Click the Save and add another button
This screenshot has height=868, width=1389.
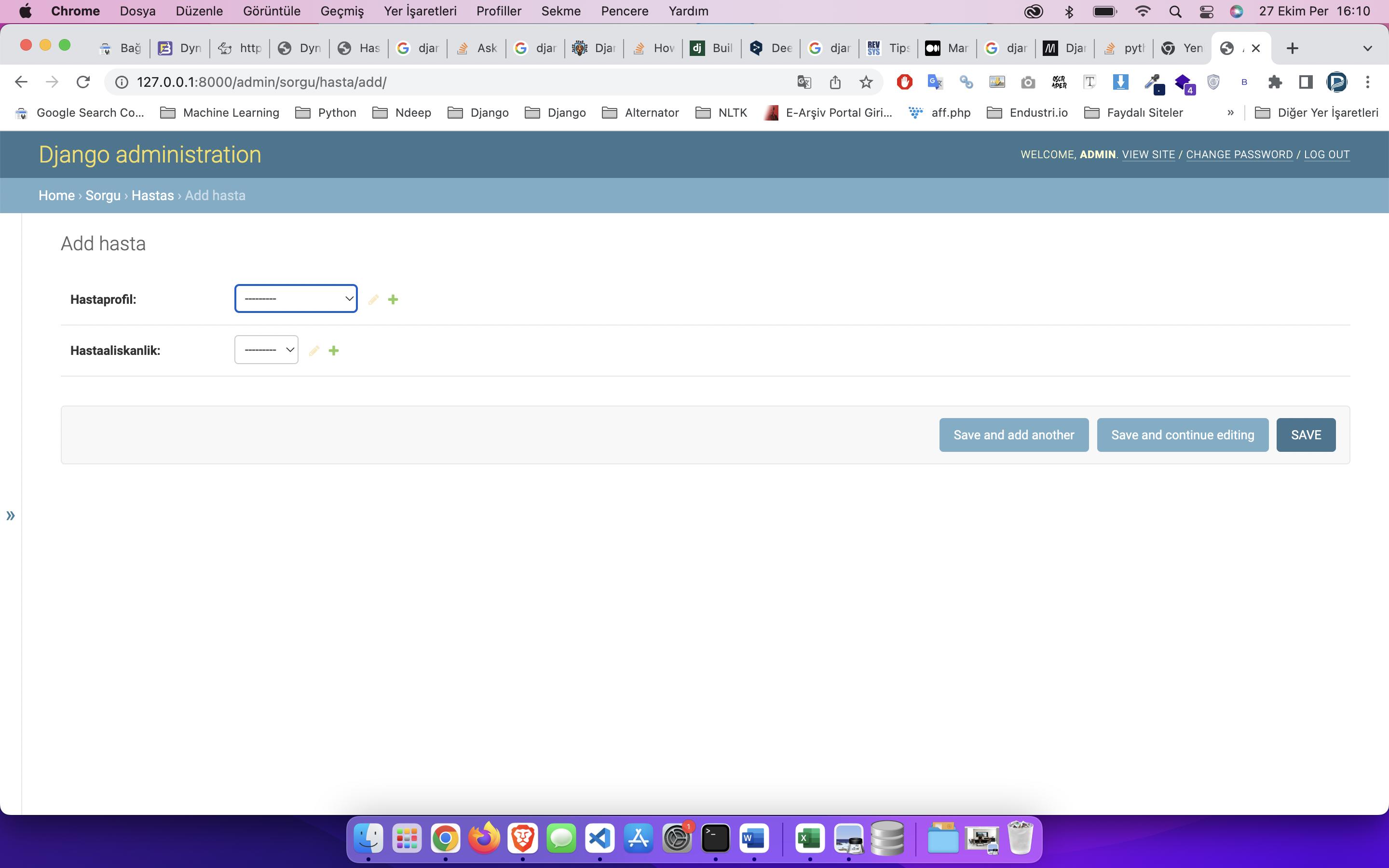[x=1013, y=434]
